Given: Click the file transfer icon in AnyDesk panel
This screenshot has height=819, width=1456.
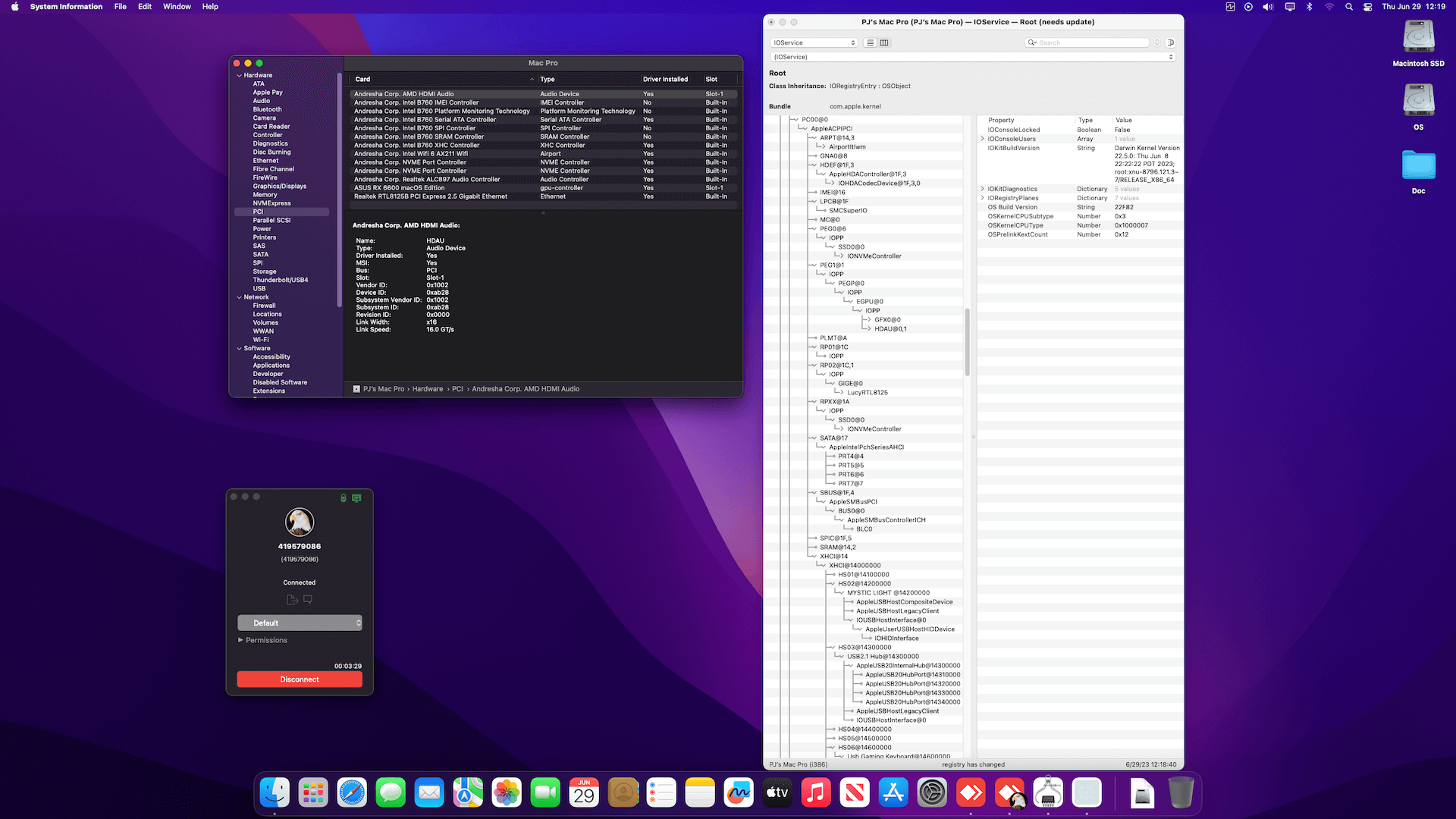Looking at the screenshot, I should point(292,600).
